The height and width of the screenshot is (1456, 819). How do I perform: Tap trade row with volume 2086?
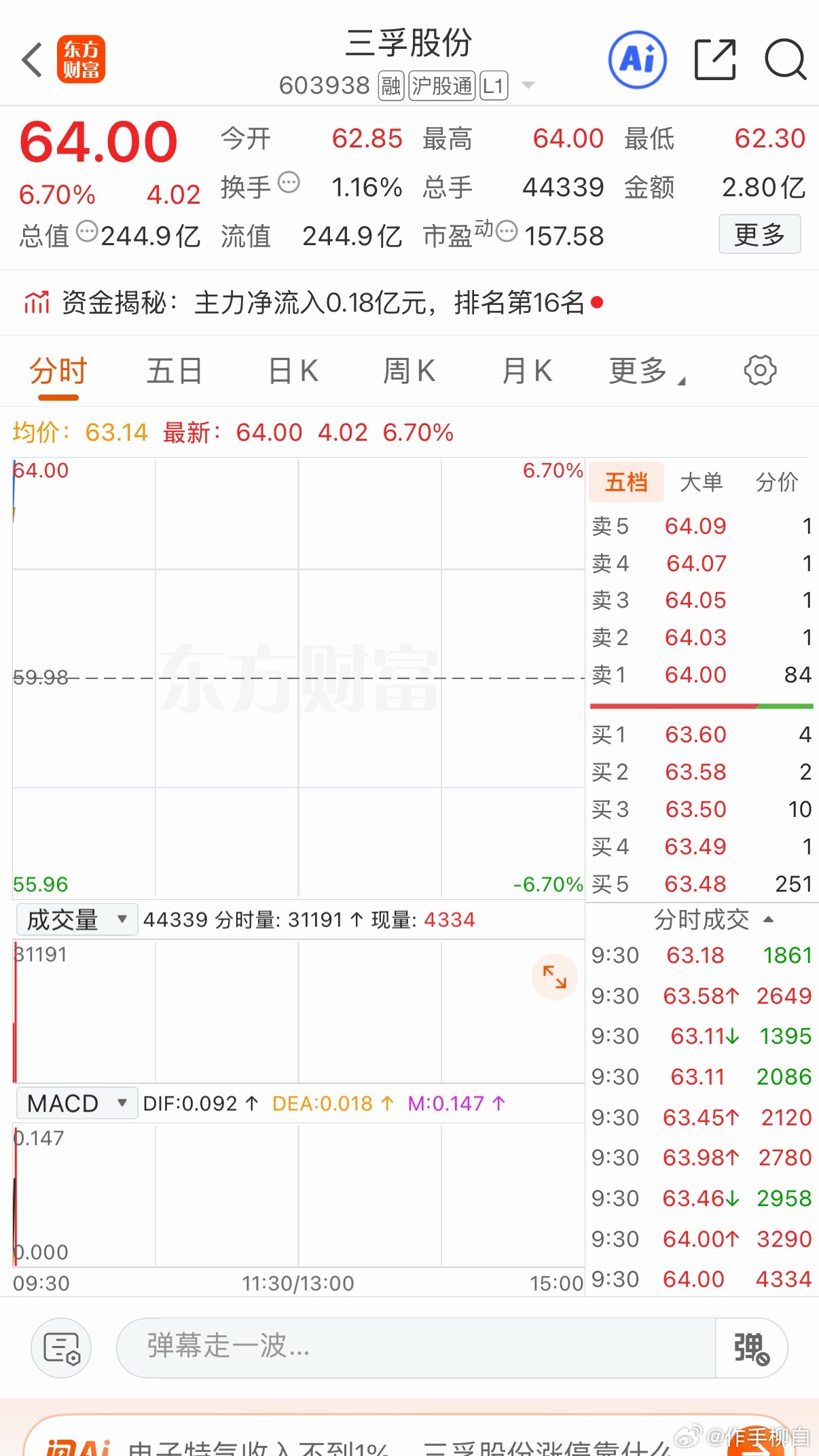click(x=702, y=1077)
